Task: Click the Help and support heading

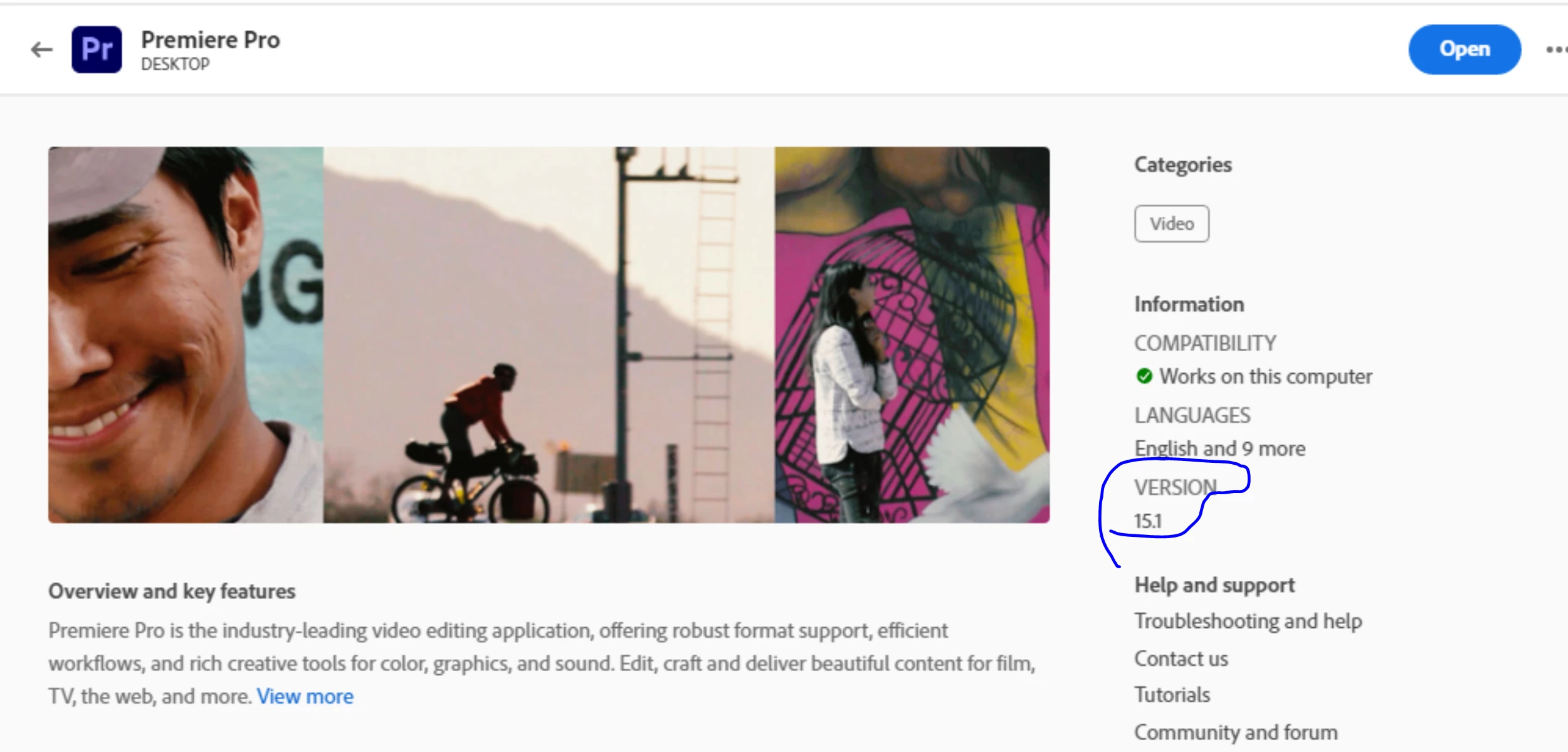Action: point(1214,585)
